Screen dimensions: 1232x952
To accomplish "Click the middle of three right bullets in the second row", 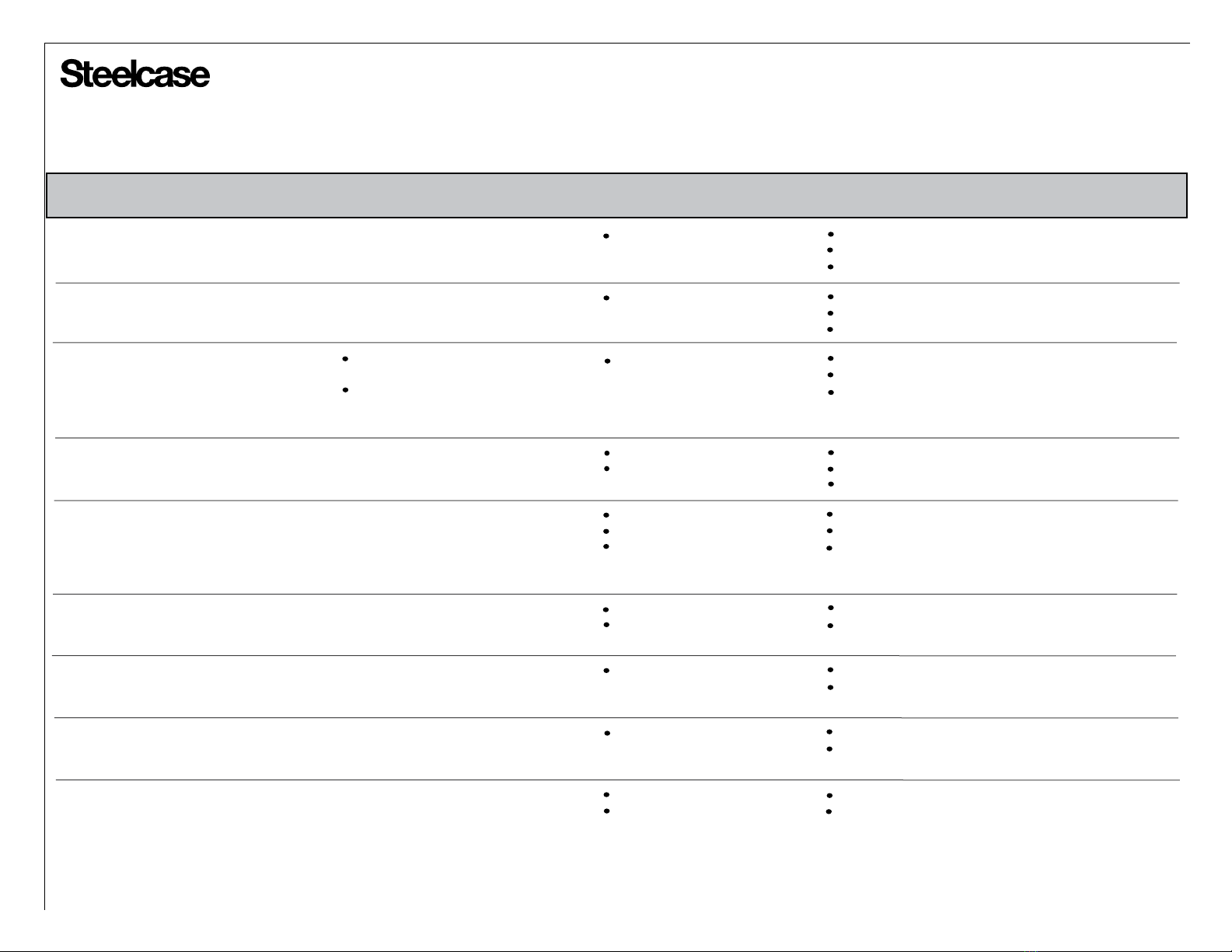I will pyautogui.click(x=831, y=313).
